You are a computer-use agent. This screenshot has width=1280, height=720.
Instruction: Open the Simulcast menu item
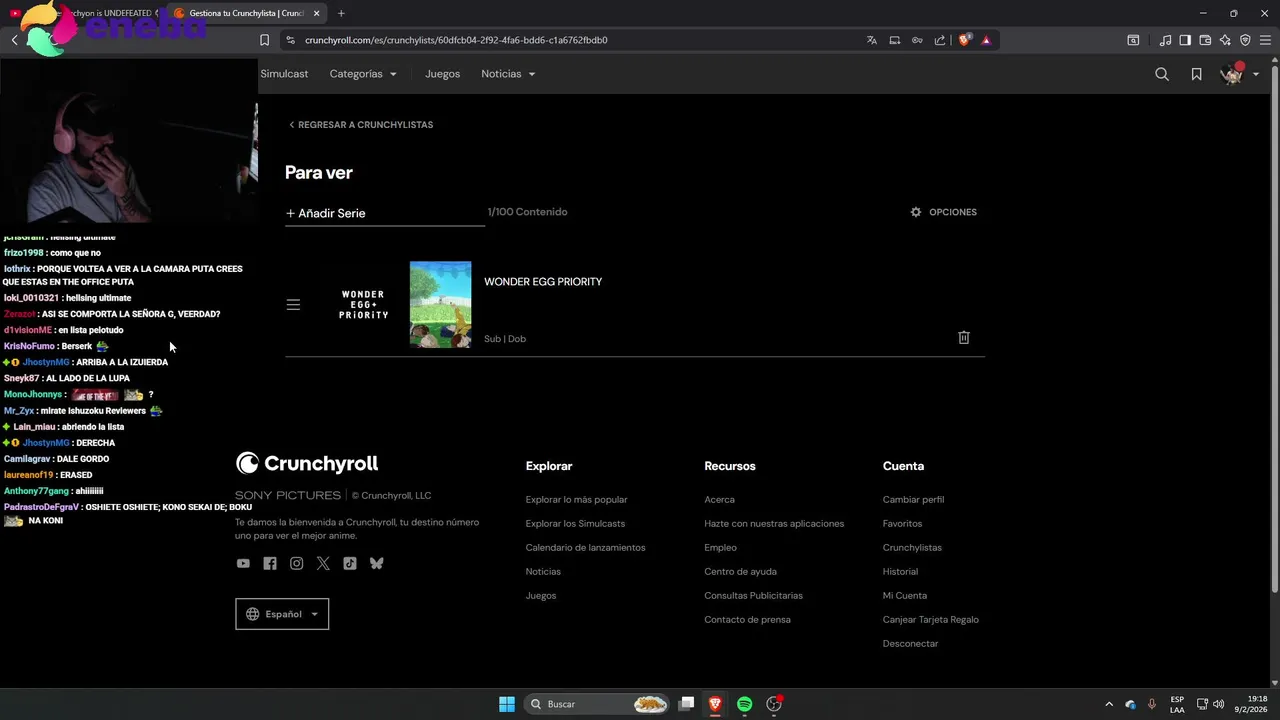click(x=284, y=74)
